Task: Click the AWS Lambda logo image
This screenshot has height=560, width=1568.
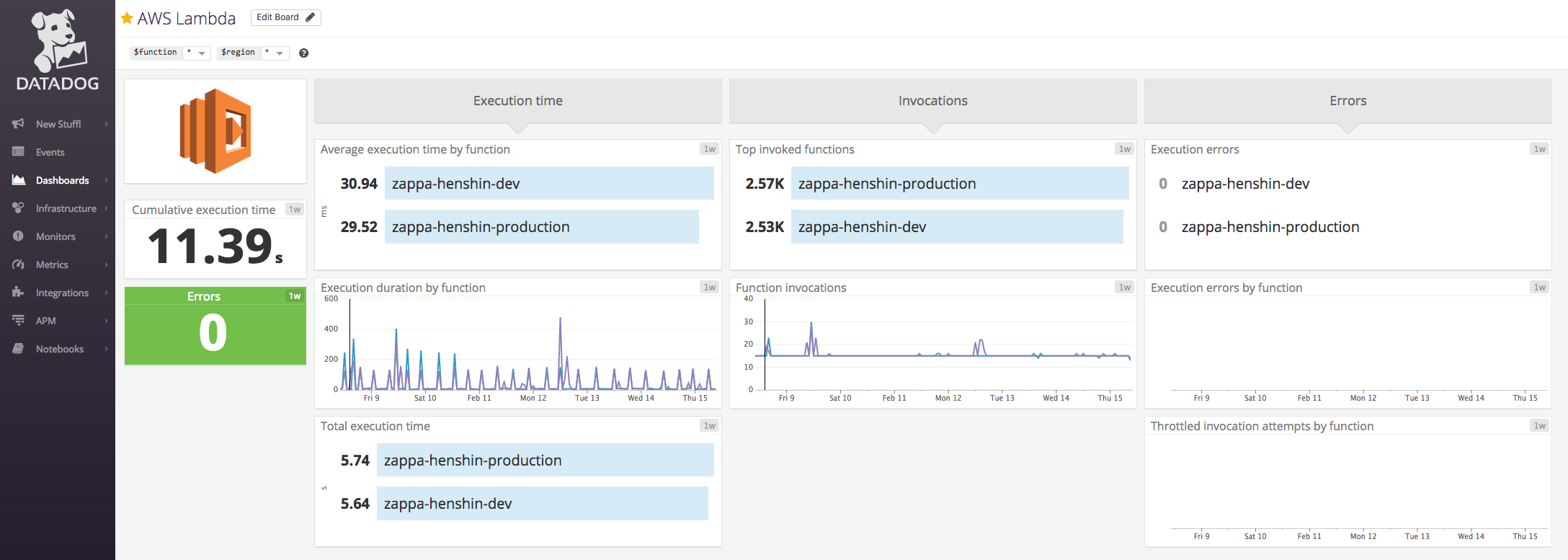Action: coord(215,131)
